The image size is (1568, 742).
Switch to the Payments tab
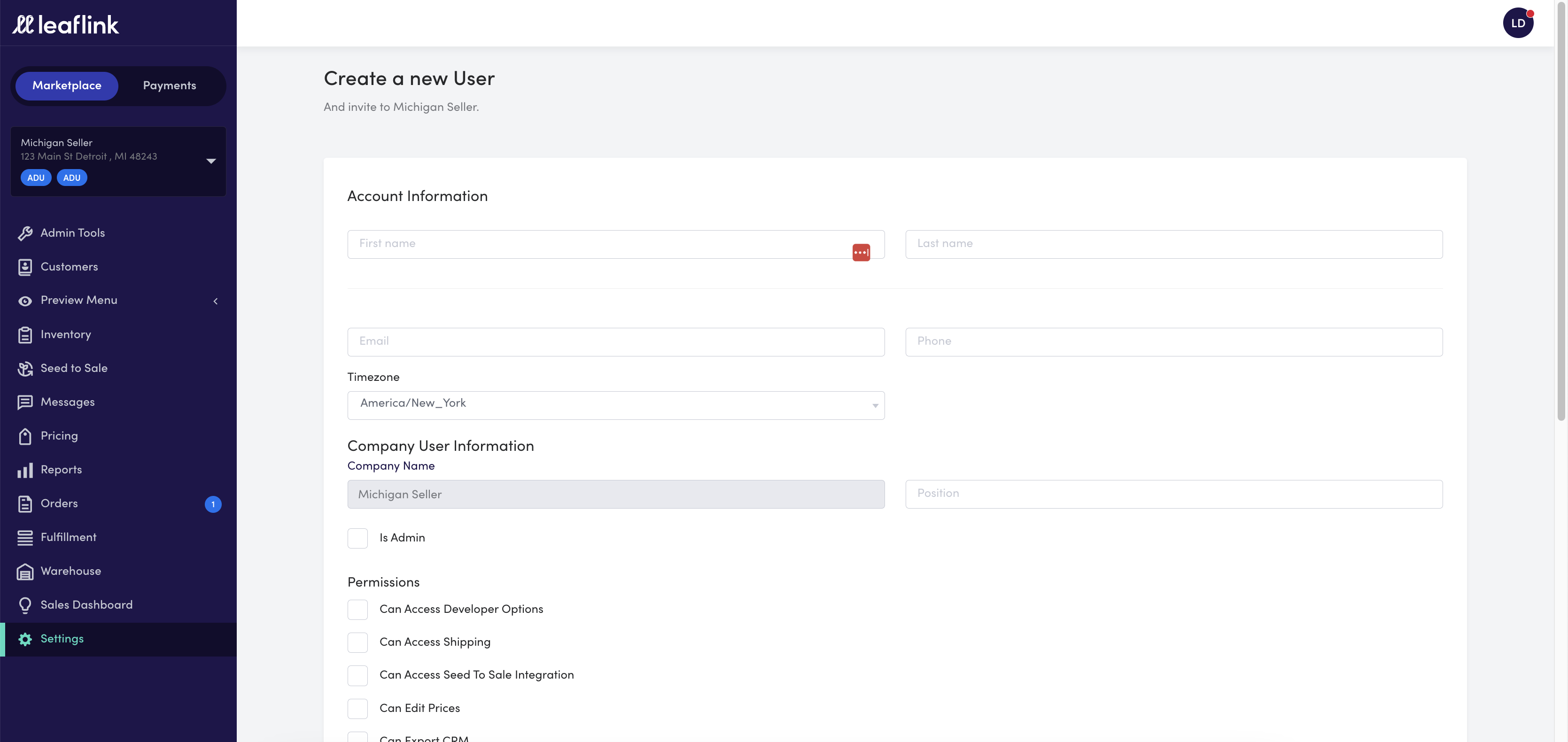[x=170, y=86]
